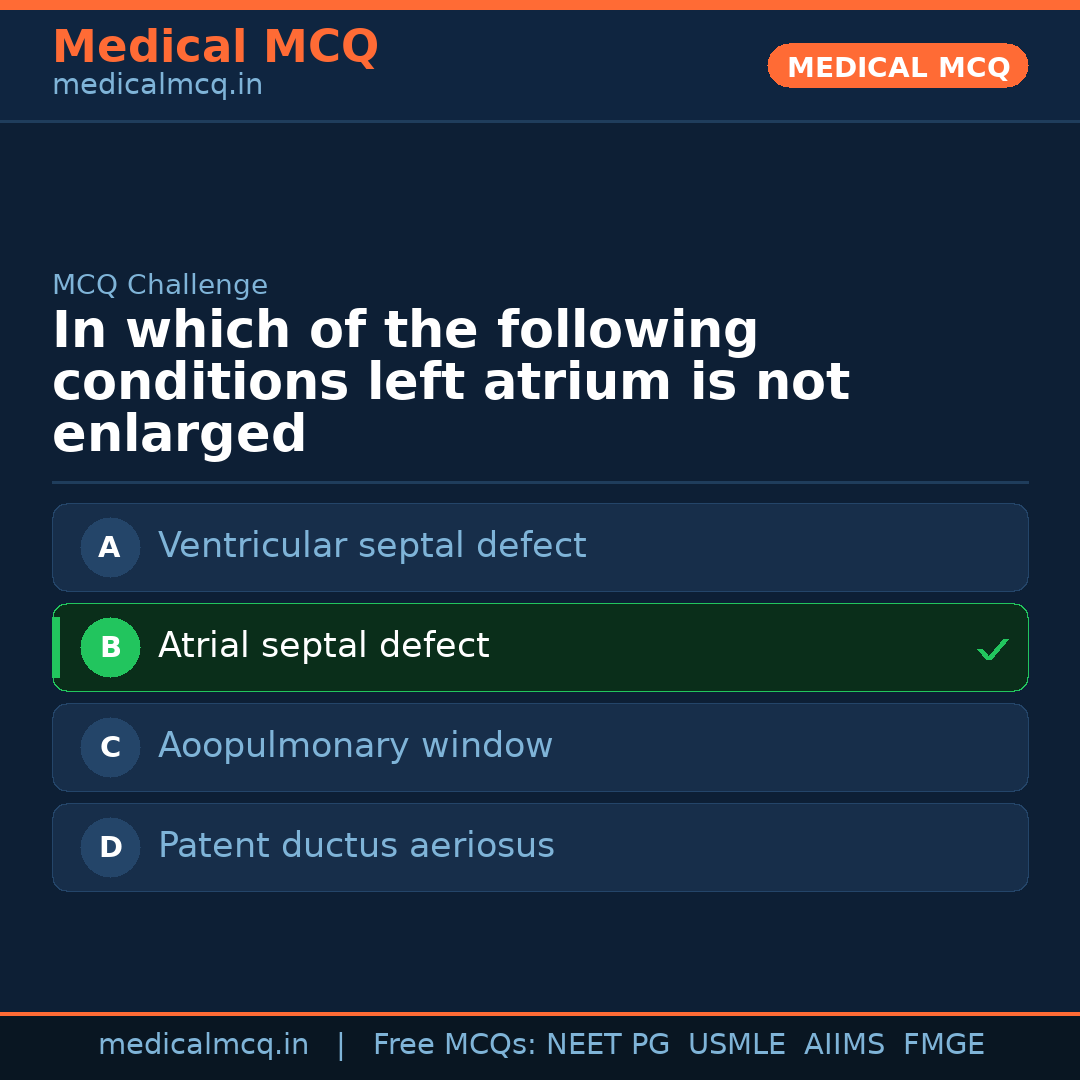Open the NEET PG category
1080x1080 pixels.
point(607,1043)
